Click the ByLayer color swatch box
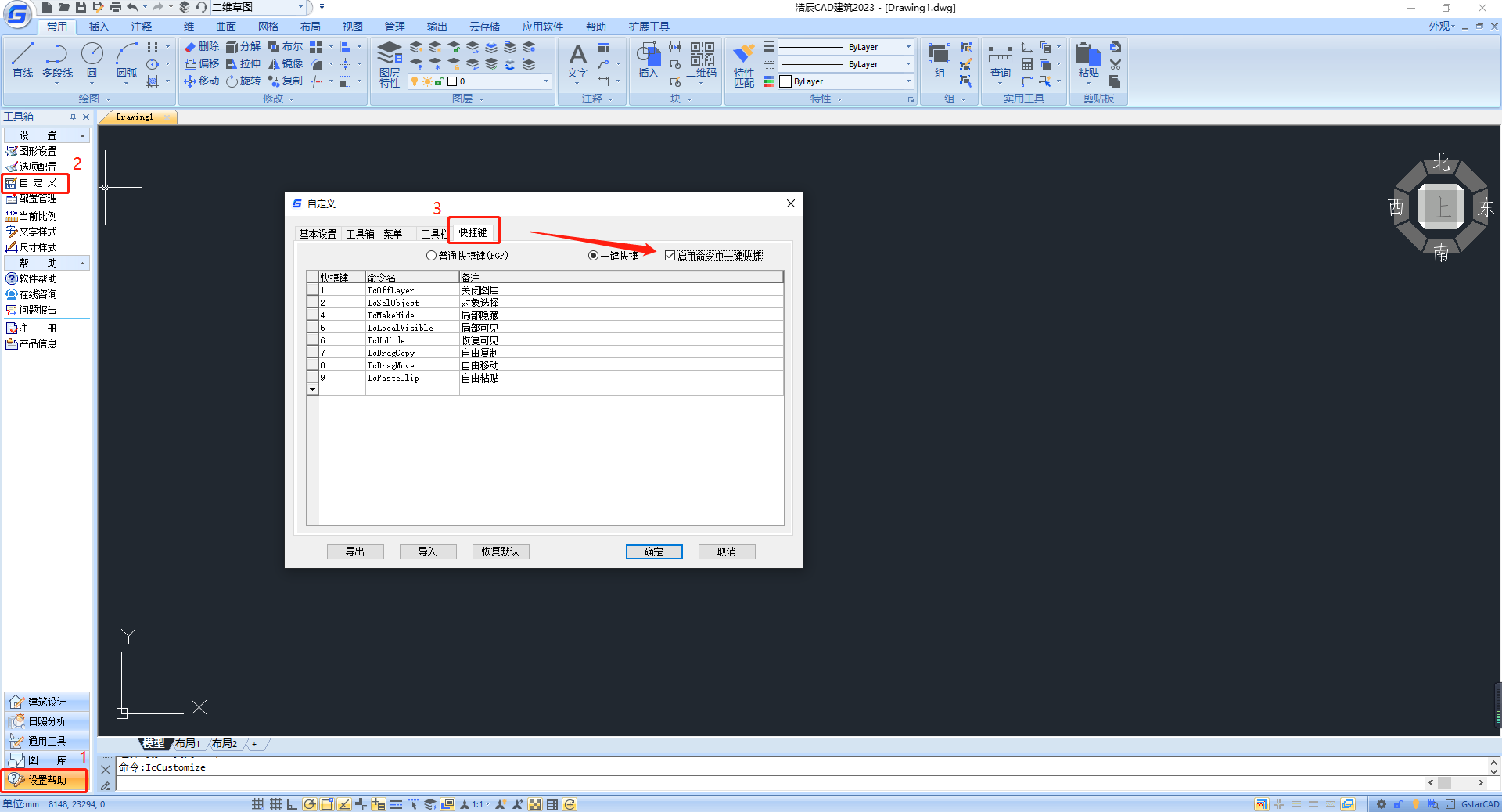 785,81
